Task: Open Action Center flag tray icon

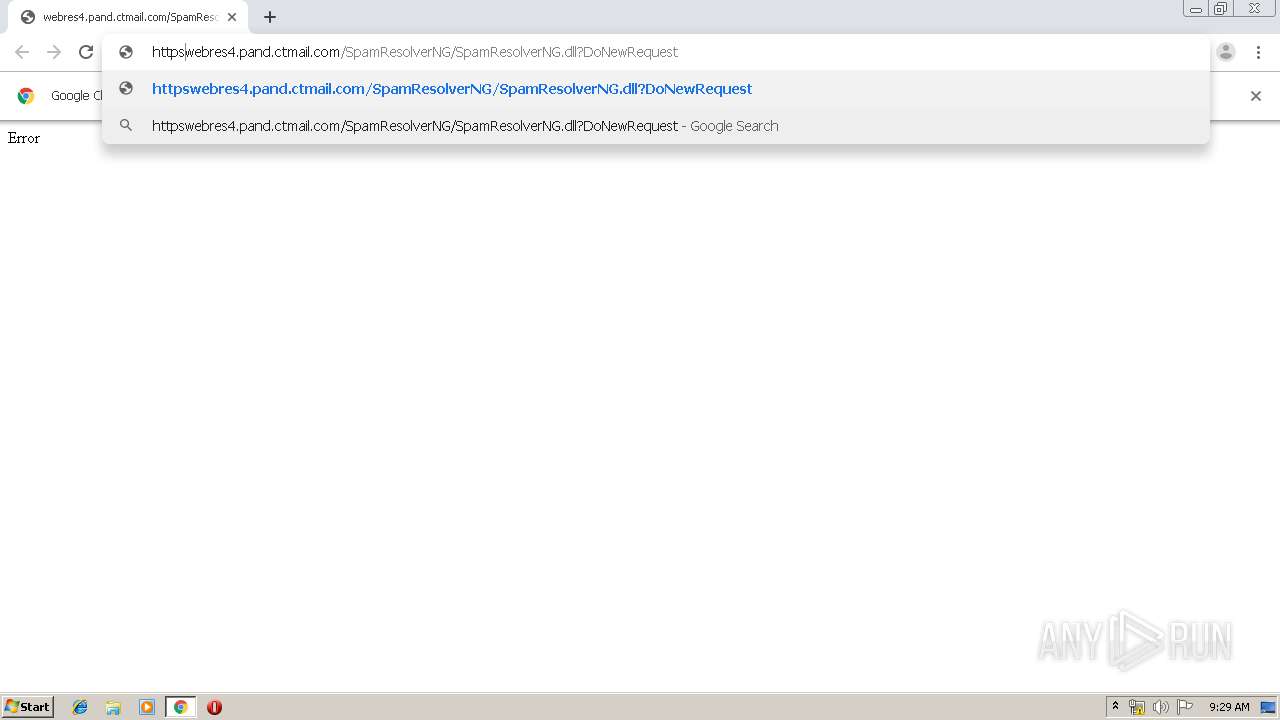Action: click(1185, 707)
